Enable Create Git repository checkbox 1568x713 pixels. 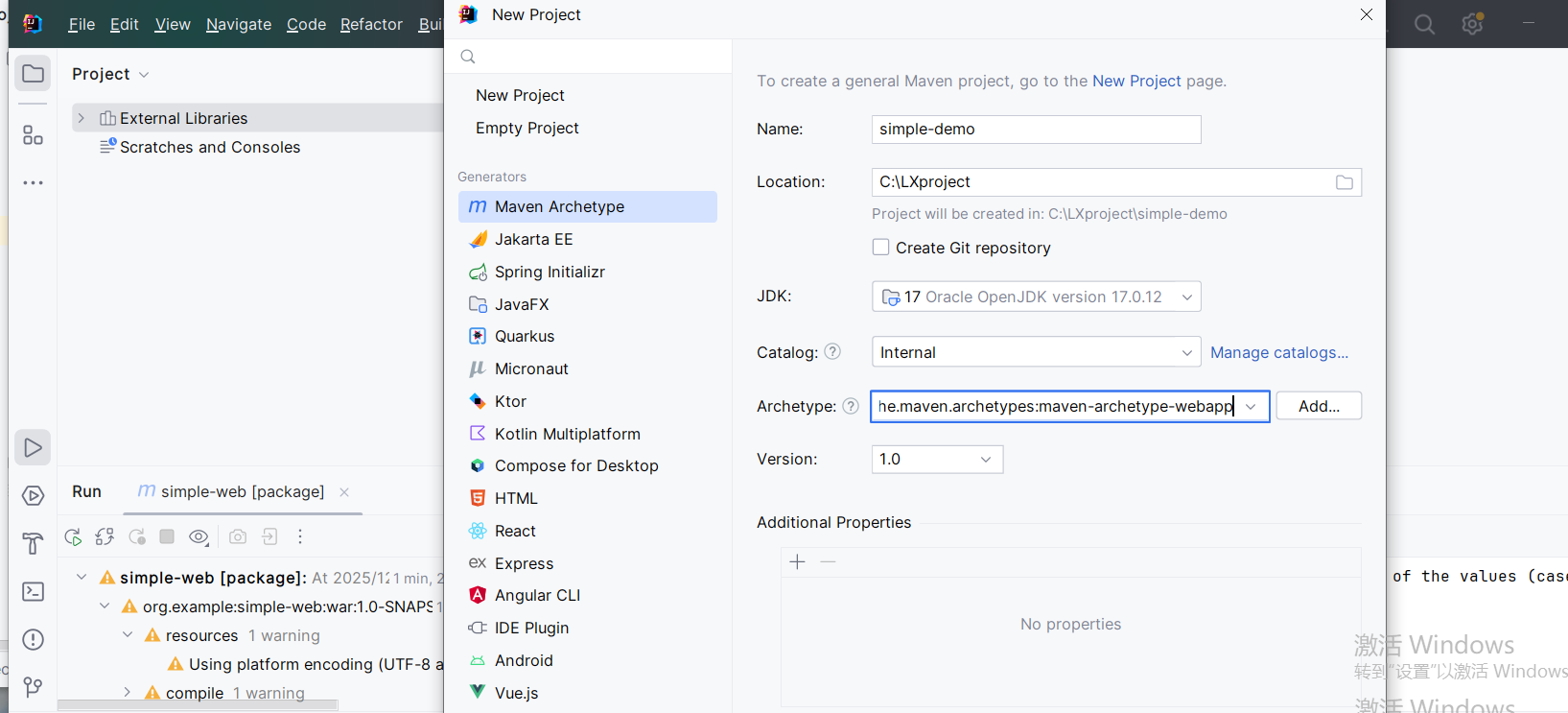(880, 248)
